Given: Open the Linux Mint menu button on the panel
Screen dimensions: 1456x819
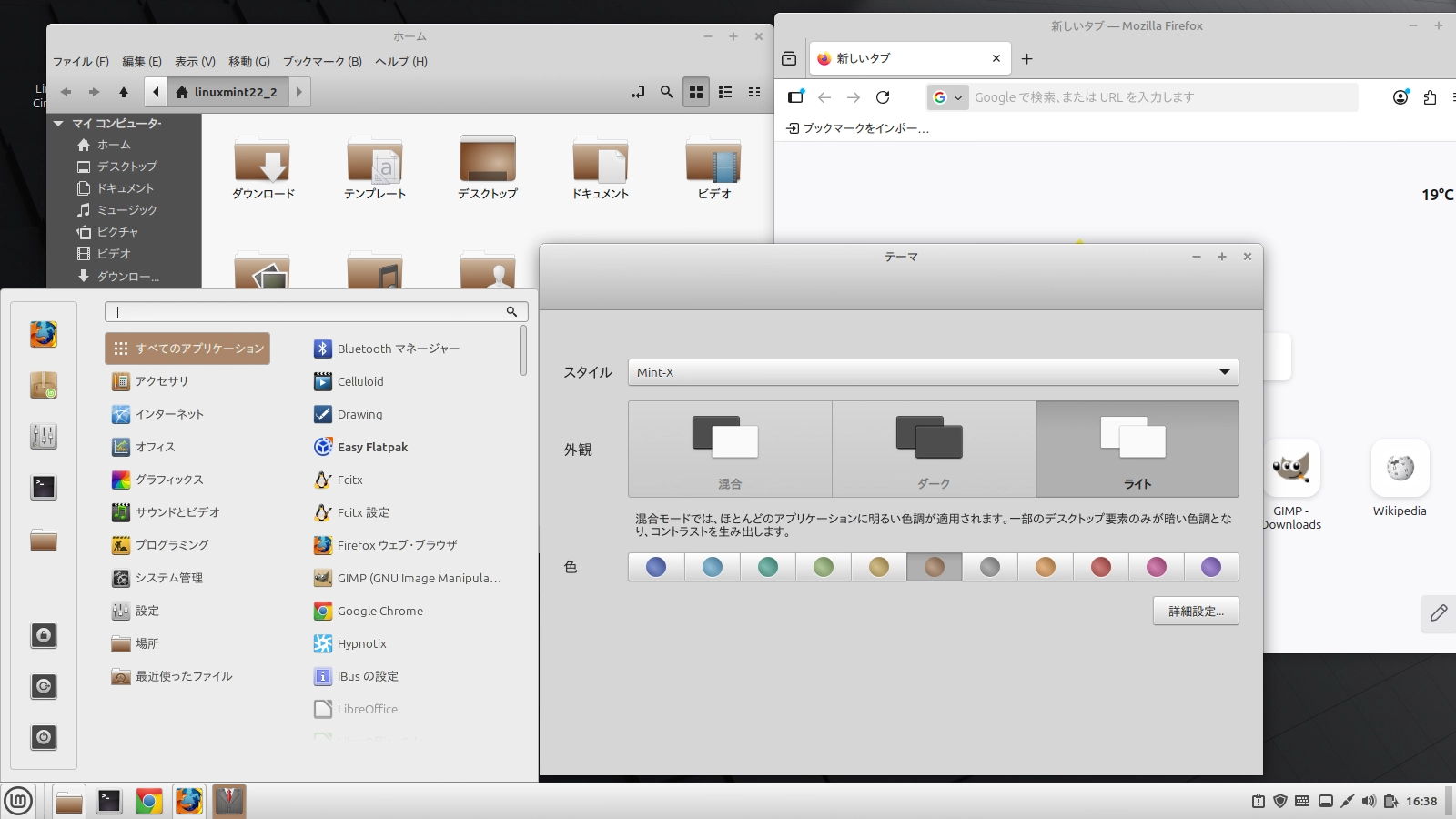Looking at the screenshot, I should [x=18, y=801].
